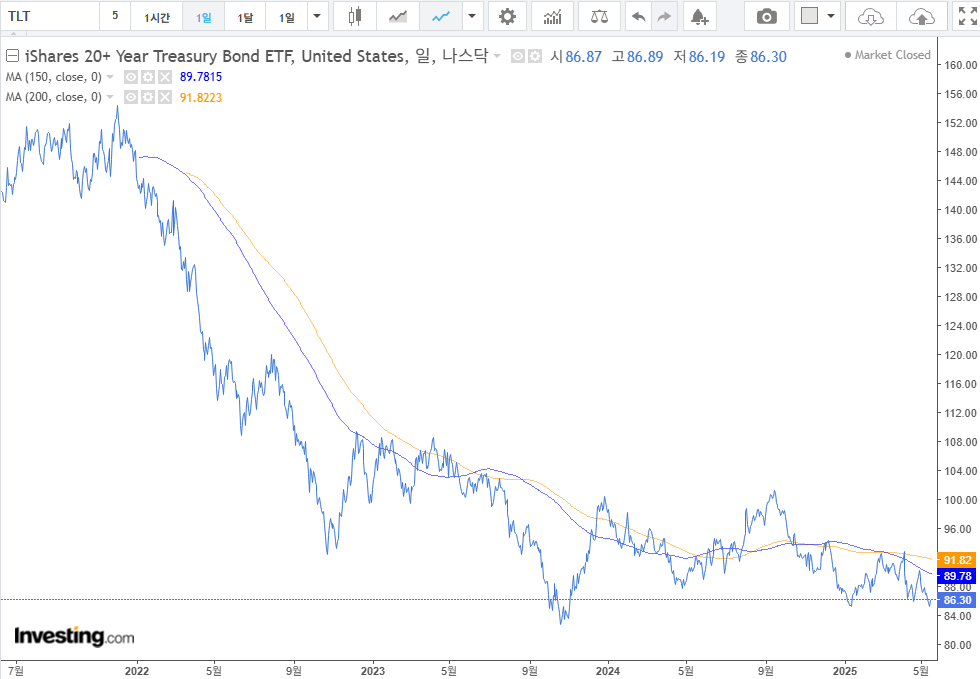This screenshot has width=980, height=679.
Task: Click the layout square swatch
Action: tap(809, 16)
